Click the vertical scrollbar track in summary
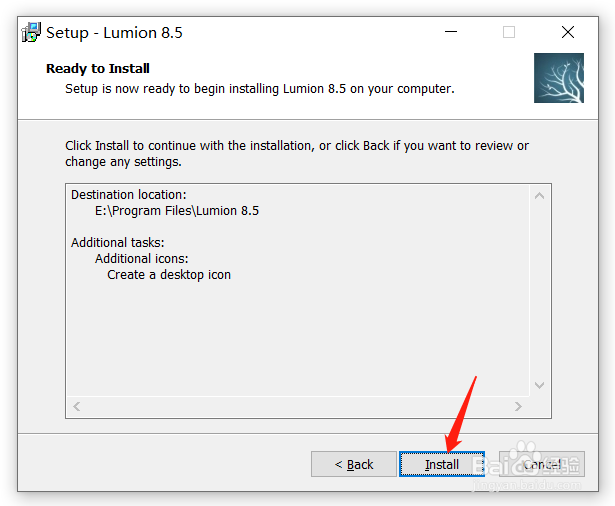 pyautogui.click(x=539, y=290)
